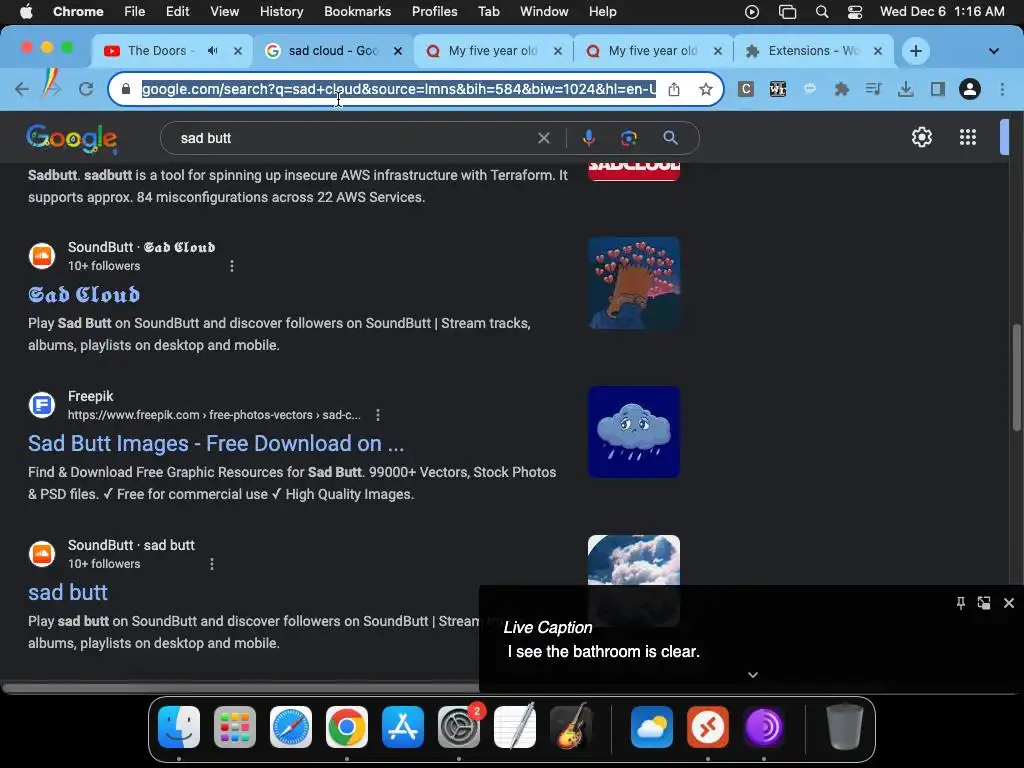
Task: Select the first My five year old tab
Action: point(493,50)
